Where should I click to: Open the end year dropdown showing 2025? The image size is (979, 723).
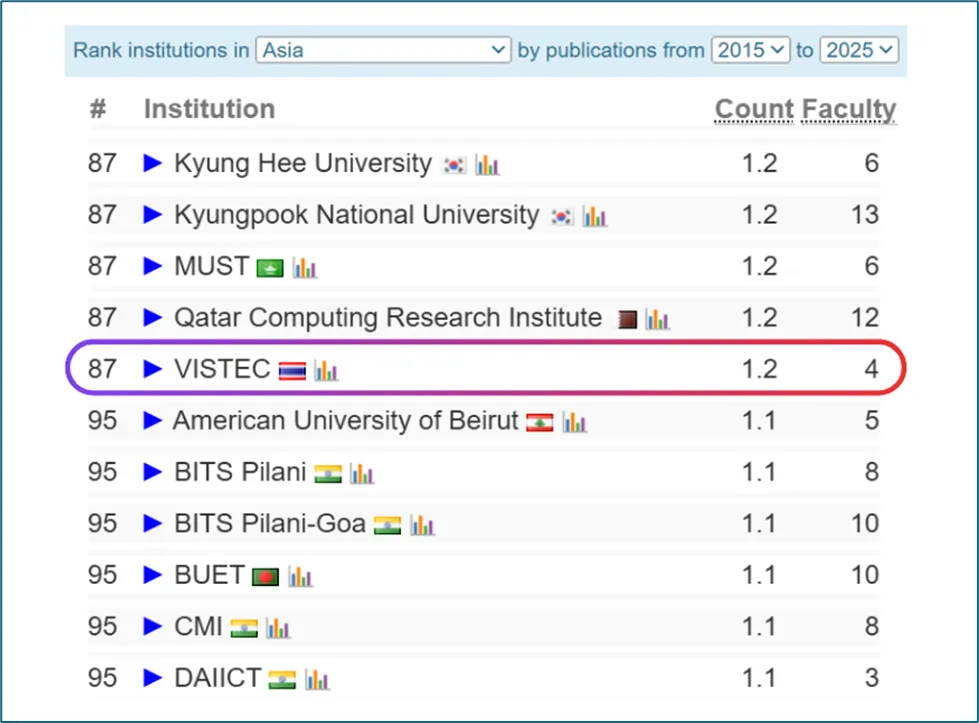point(859,50)
